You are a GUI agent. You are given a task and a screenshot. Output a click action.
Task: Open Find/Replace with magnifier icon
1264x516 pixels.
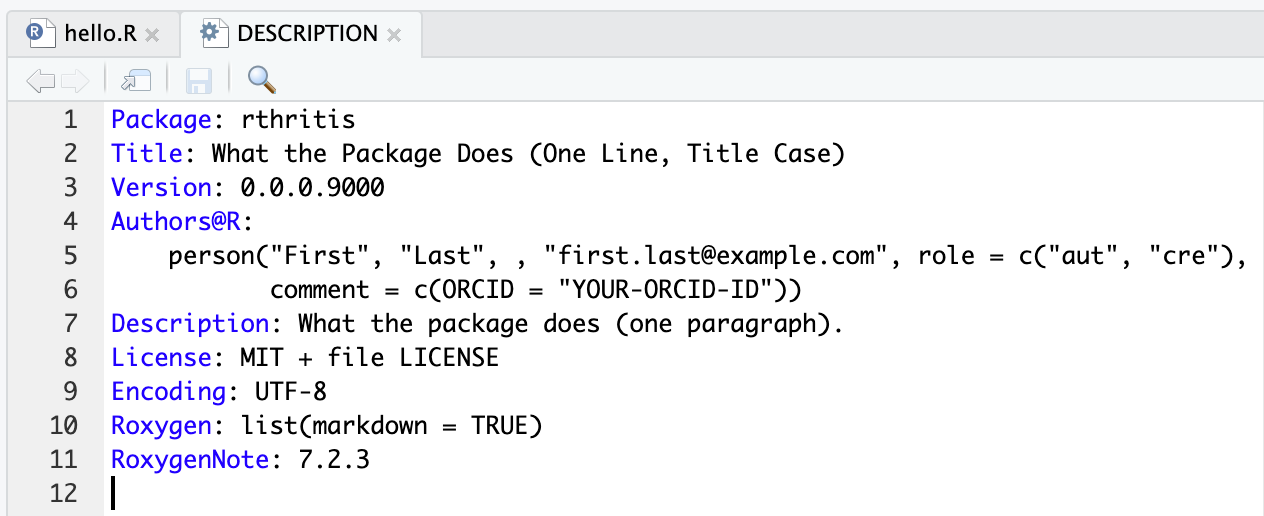coord(261,79)
